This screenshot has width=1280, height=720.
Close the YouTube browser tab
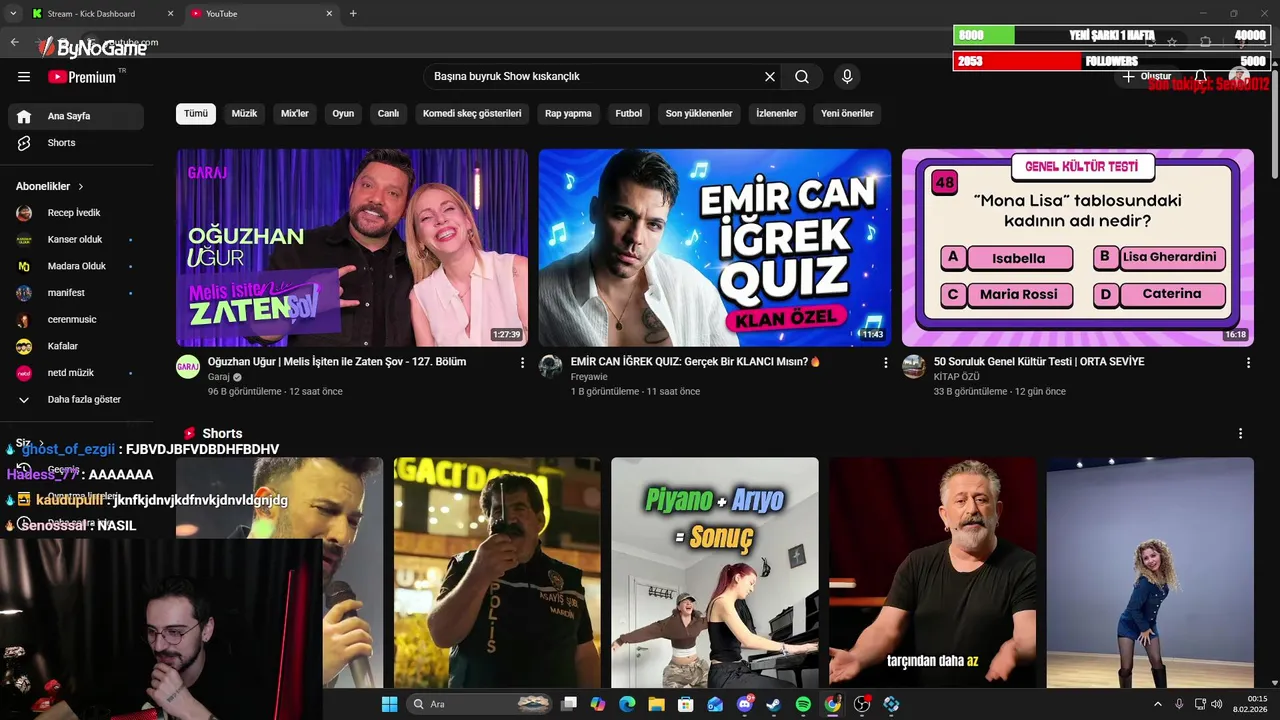pyautogui.click(x=329, y=14)
